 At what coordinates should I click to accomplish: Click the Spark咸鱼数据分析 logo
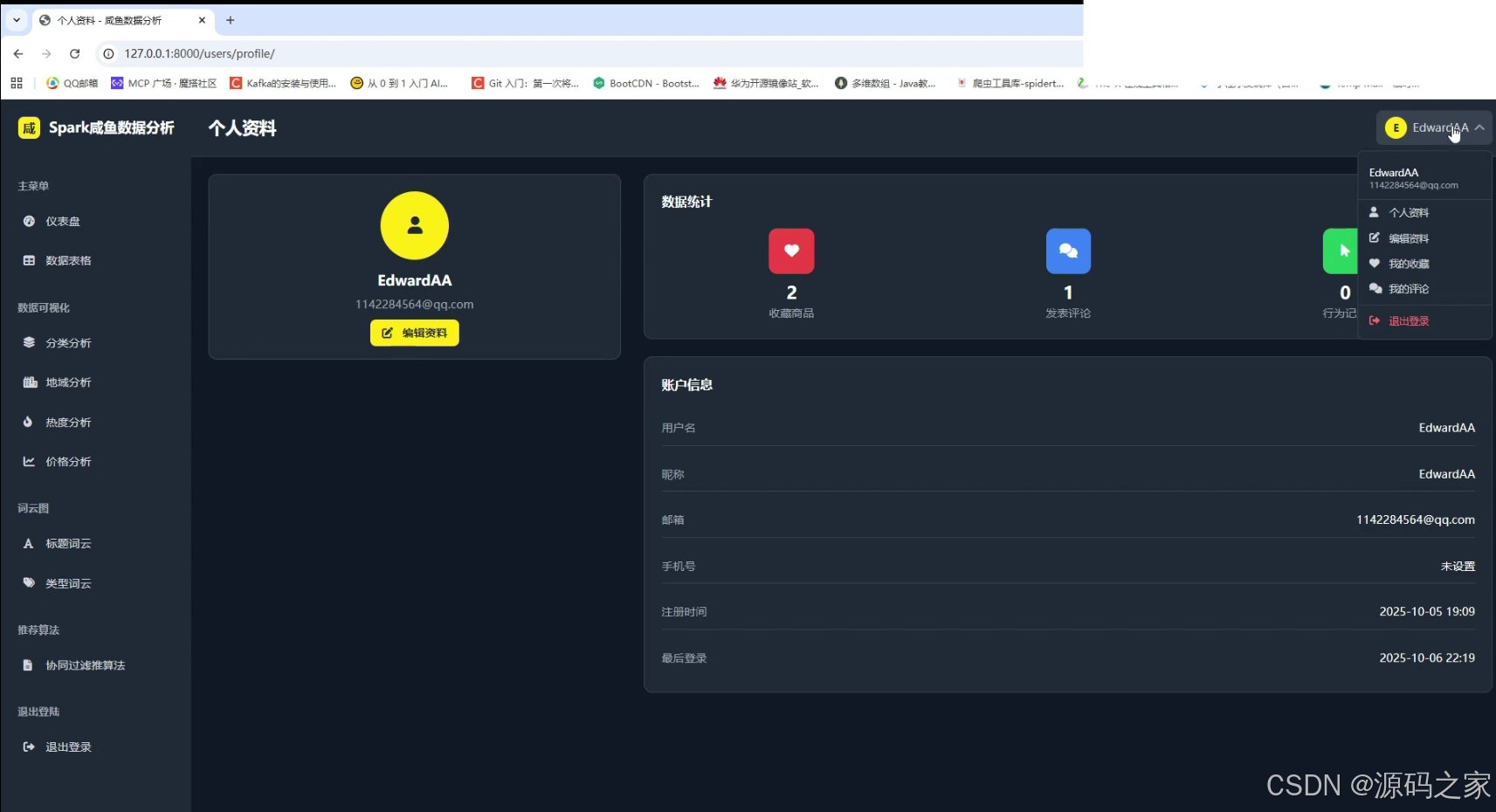[96, 128]
